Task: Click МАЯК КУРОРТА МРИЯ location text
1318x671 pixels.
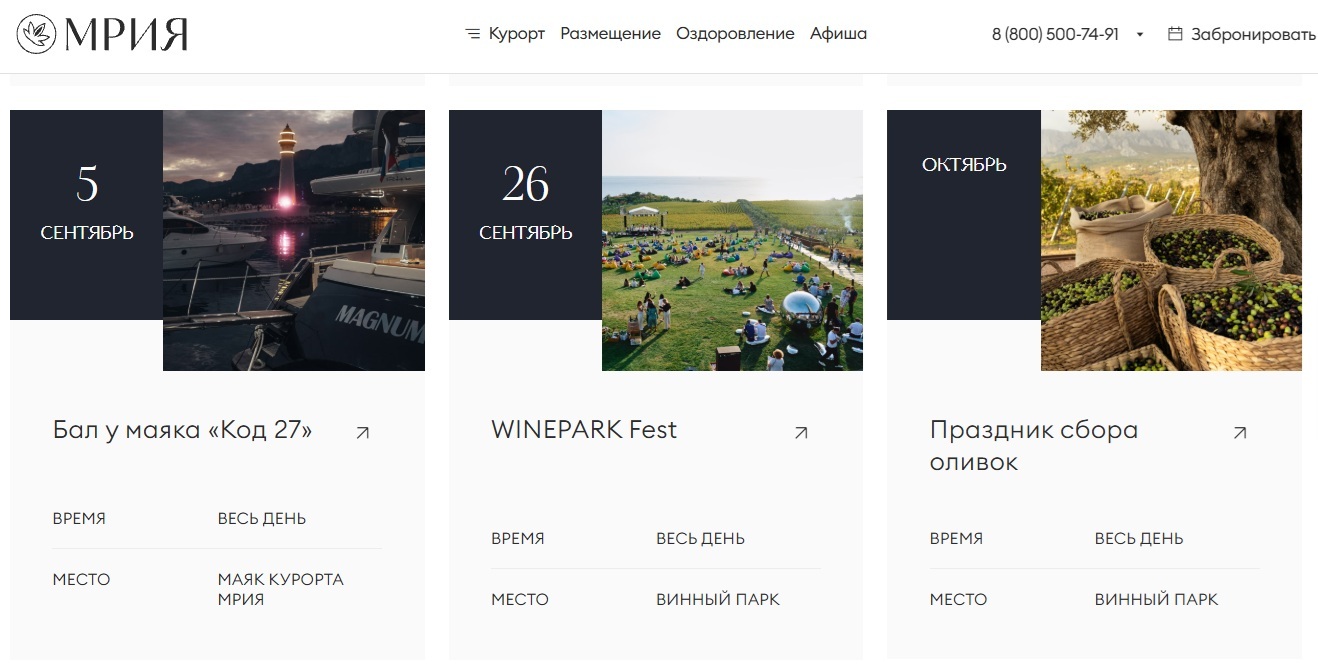Action: (x=281, y=589)
